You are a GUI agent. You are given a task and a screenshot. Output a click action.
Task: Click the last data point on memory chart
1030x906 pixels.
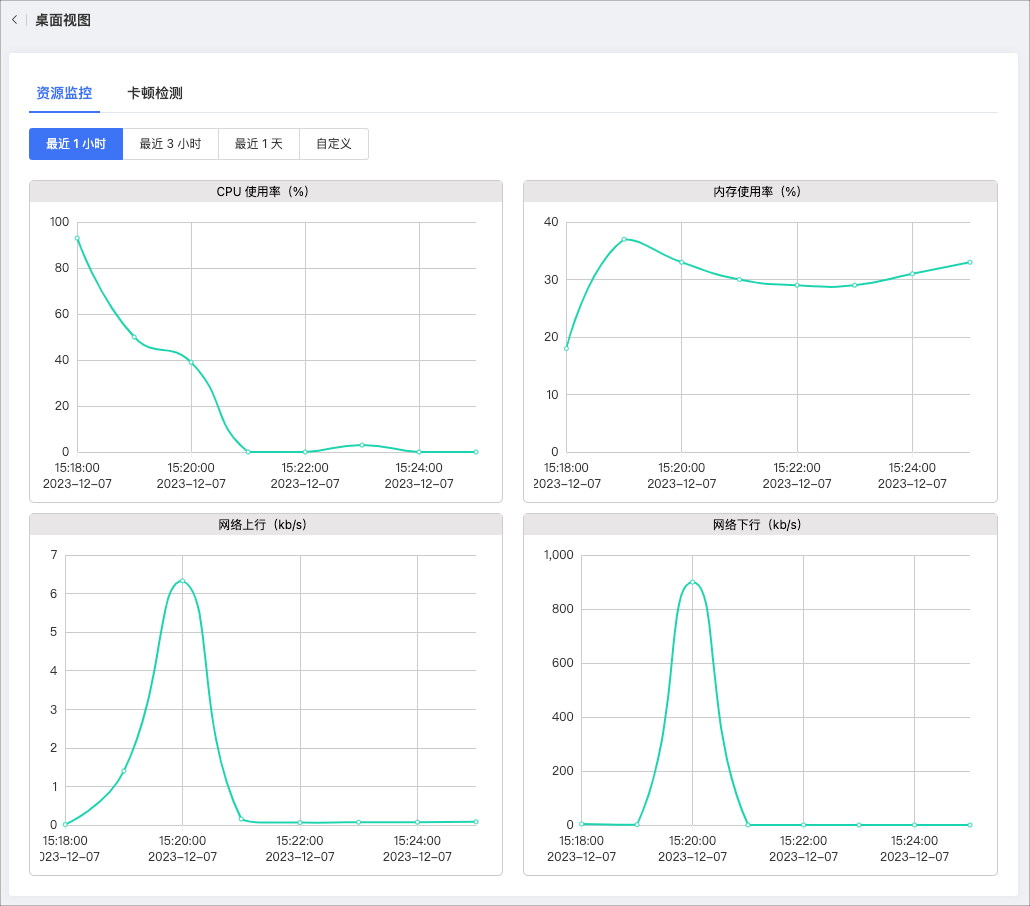(x=970, y=262)
